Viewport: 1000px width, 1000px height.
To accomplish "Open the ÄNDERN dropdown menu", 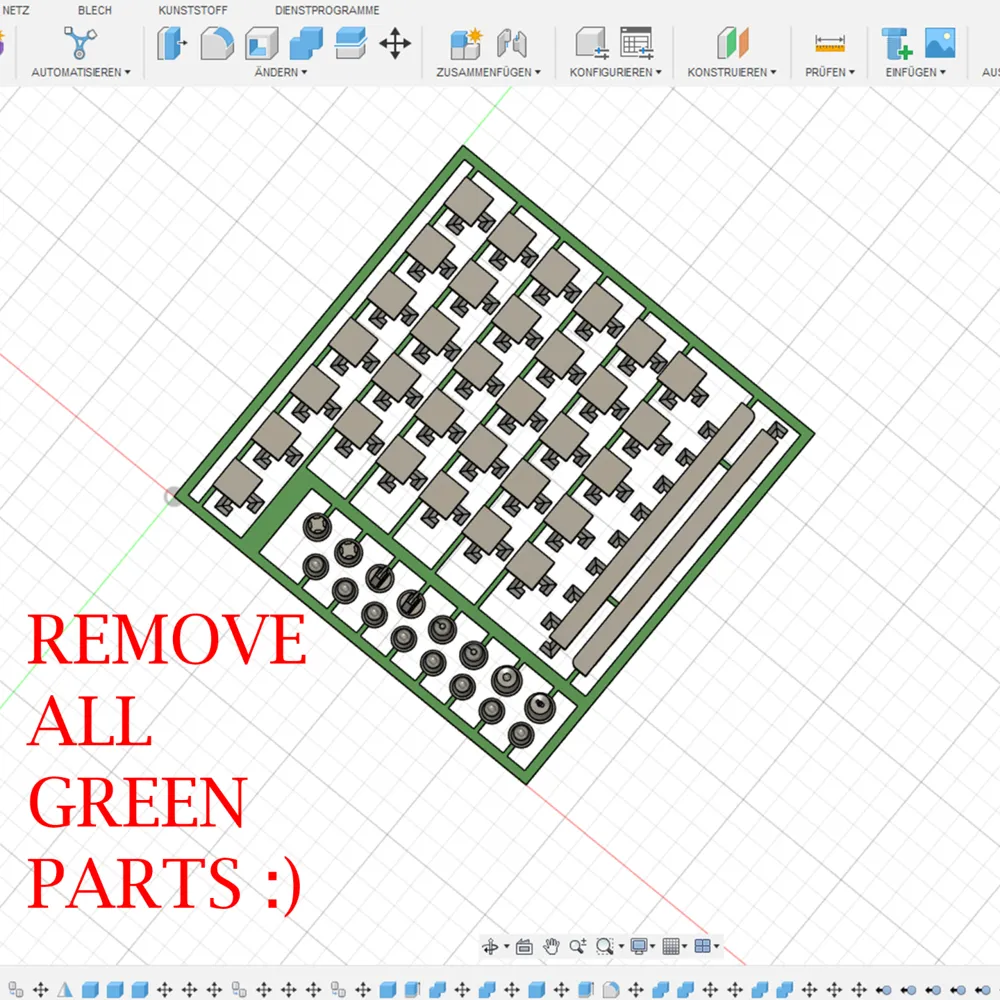I will (x=281, y=72).
